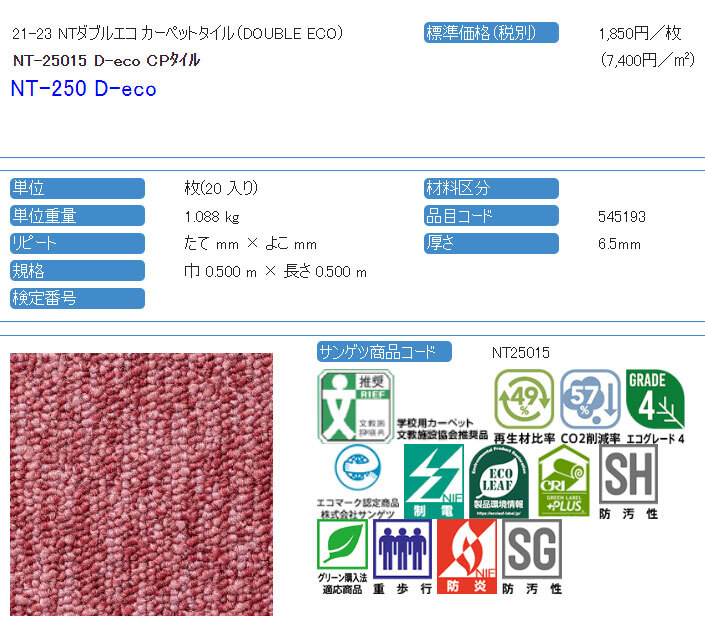Click the サンゲツ商品コード label
The width and height of the screenshot is (705, 625).
tap(384, 352)
